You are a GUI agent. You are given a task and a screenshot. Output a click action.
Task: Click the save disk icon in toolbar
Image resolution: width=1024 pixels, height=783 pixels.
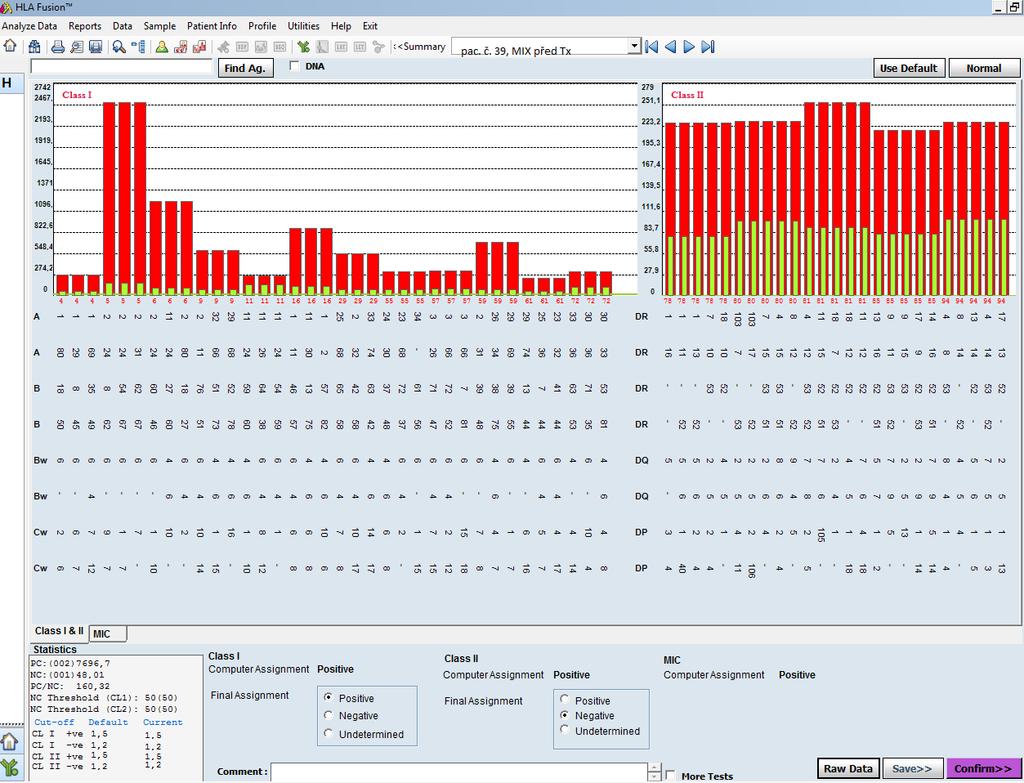point(95,46)
